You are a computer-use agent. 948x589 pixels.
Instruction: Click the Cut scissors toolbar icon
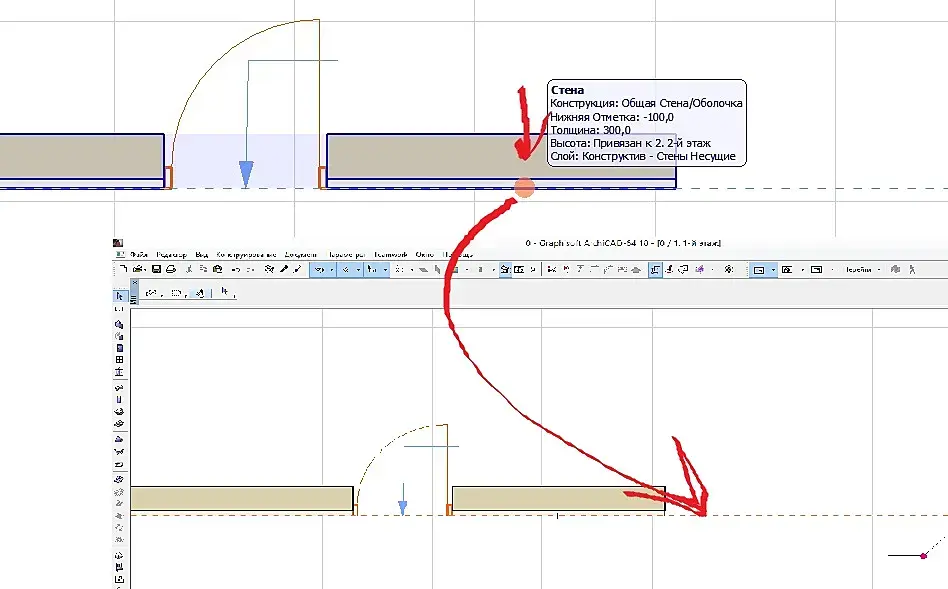189,269
